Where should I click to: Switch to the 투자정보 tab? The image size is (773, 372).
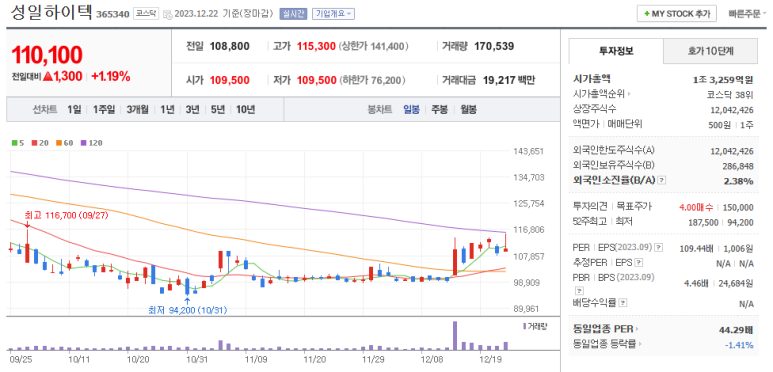(x=616, y=51)
